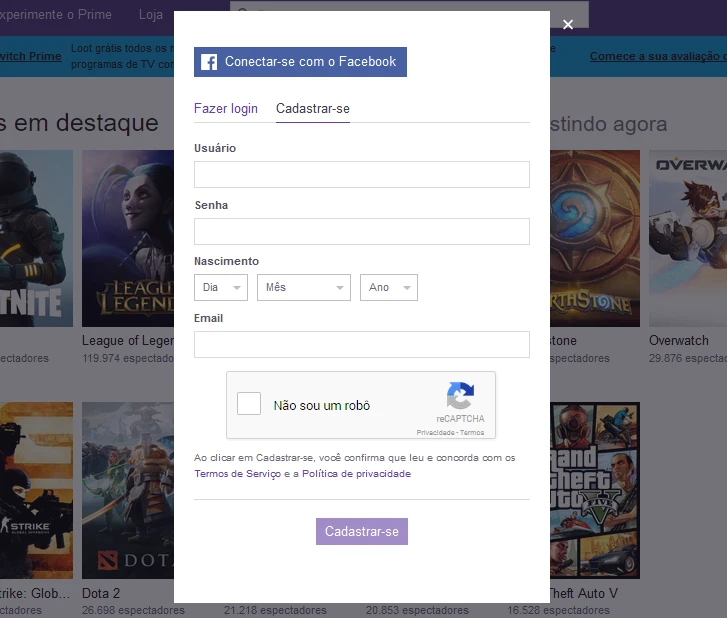The image size is (727, 618).
Task: Click the reCAPTCHA logo icon
Action: [460, 395]
